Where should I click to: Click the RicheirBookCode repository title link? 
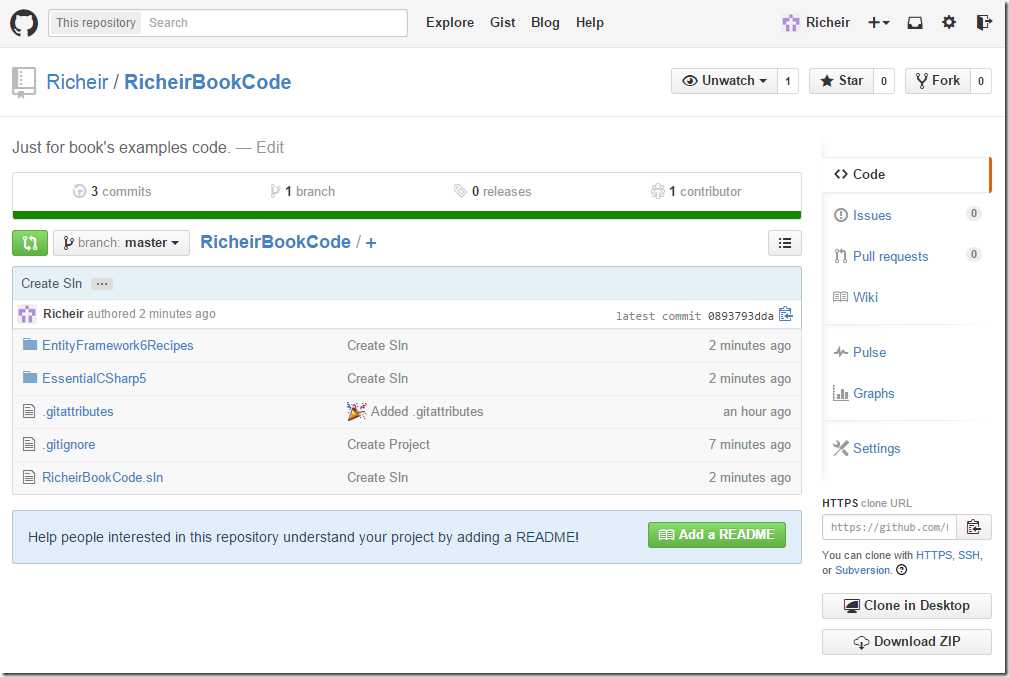pos(207,82)
